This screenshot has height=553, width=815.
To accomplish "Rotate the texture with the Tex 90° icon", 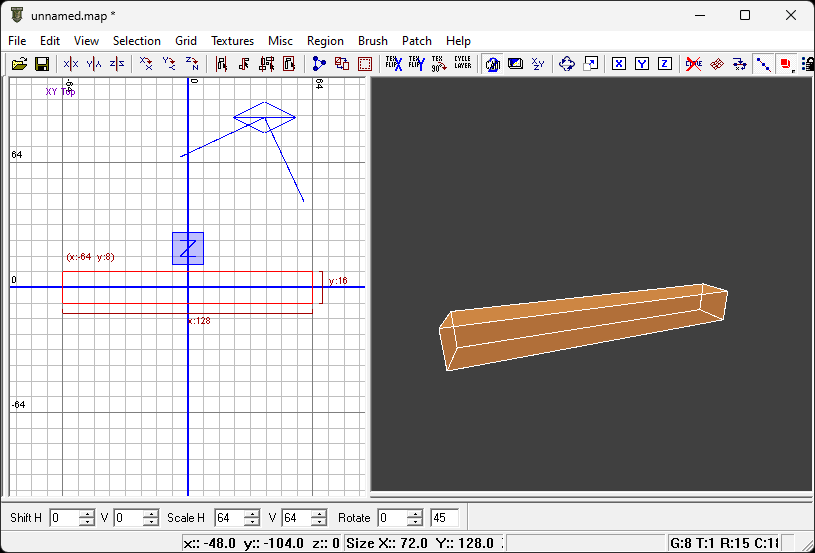I will (x=439, y=64).
